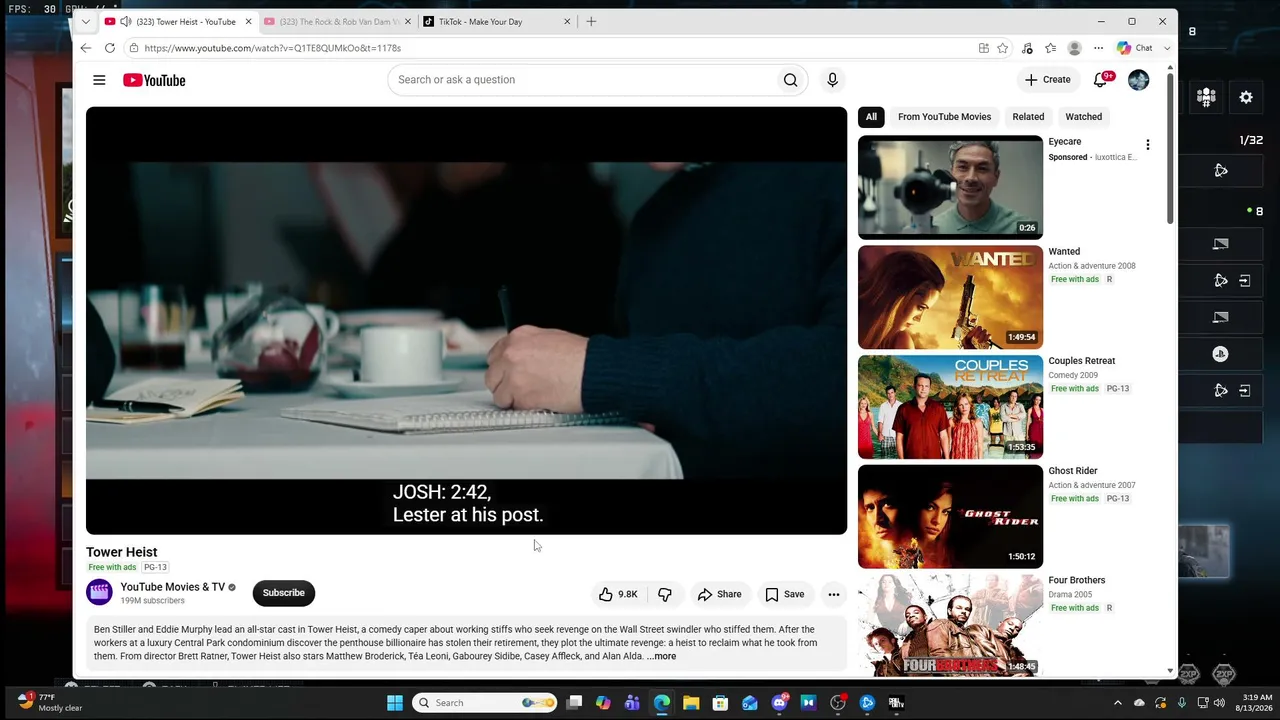Open the tab search dropdown arrow
1280x720 pixels.
[86, 21]
